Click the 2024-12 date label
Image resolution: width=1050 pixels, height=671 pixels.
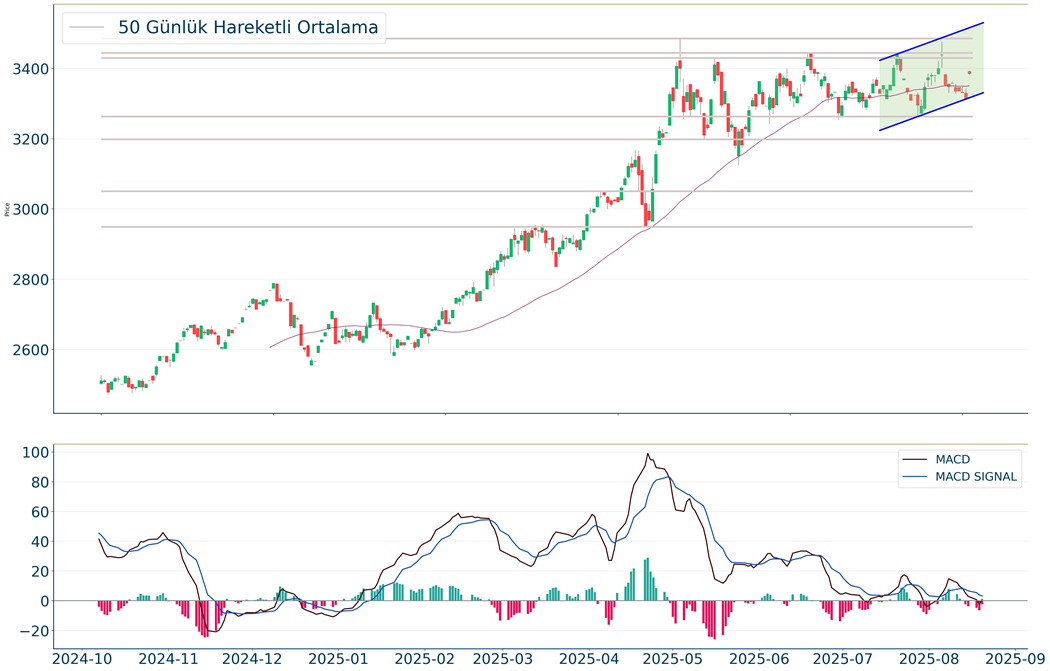tap(252, 659)
